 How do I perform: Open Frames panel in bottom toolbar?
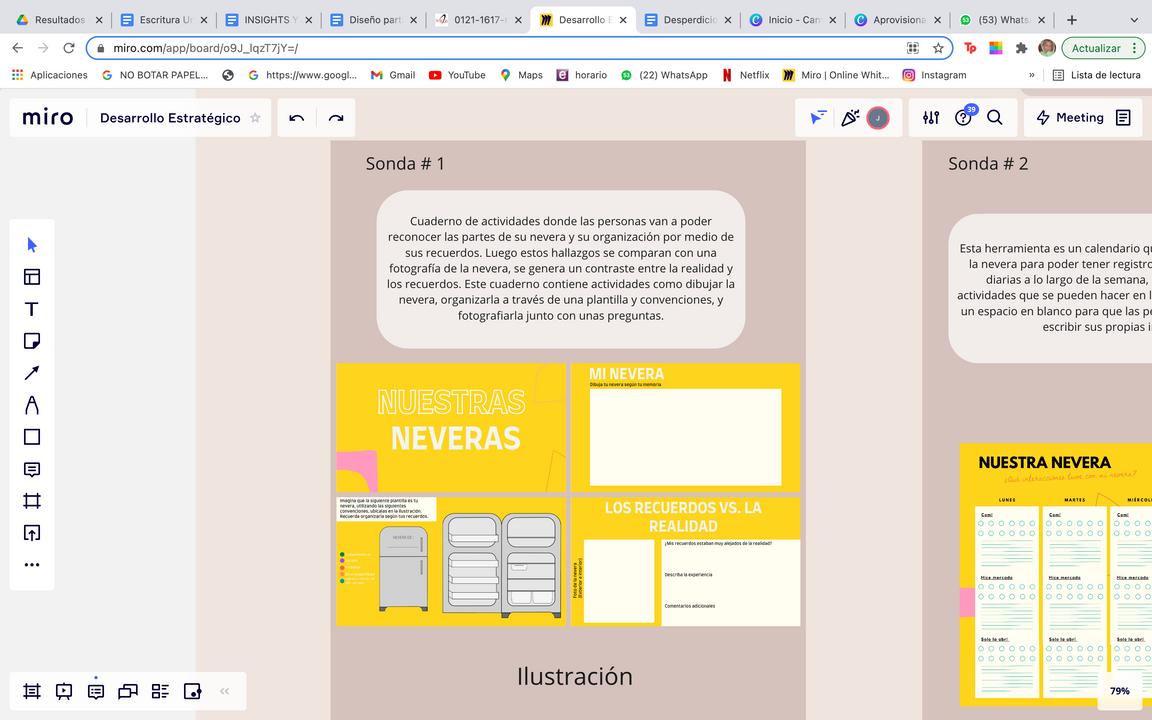(x=32, y=691)
